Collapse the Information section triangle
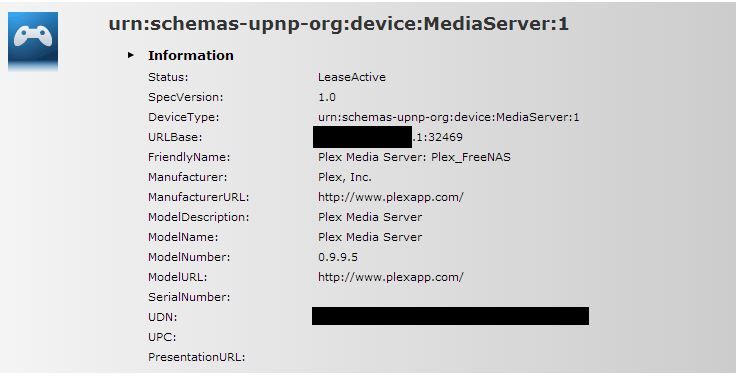 point(131,55)
